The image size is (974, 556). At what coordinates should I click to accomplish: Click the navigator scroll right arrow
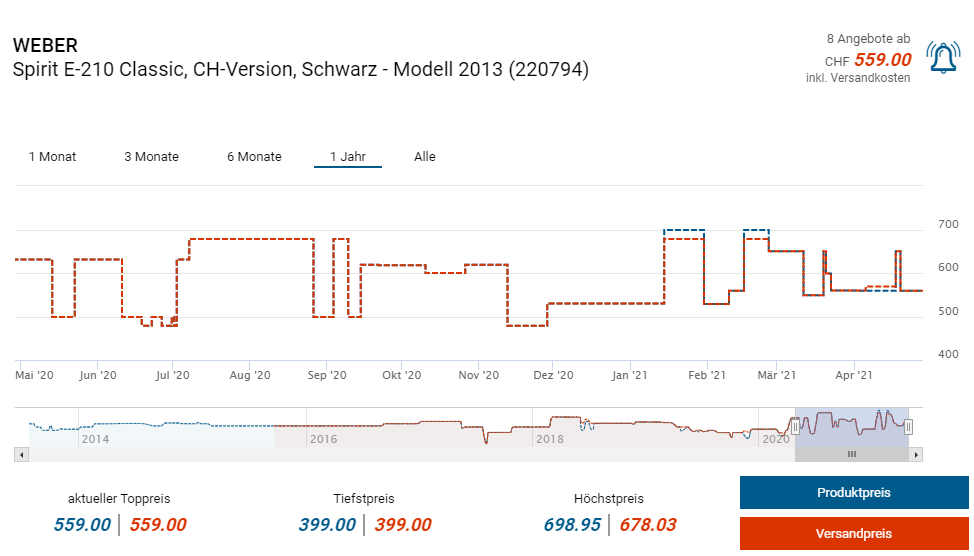pyautogui.click(x=916, y=454)
